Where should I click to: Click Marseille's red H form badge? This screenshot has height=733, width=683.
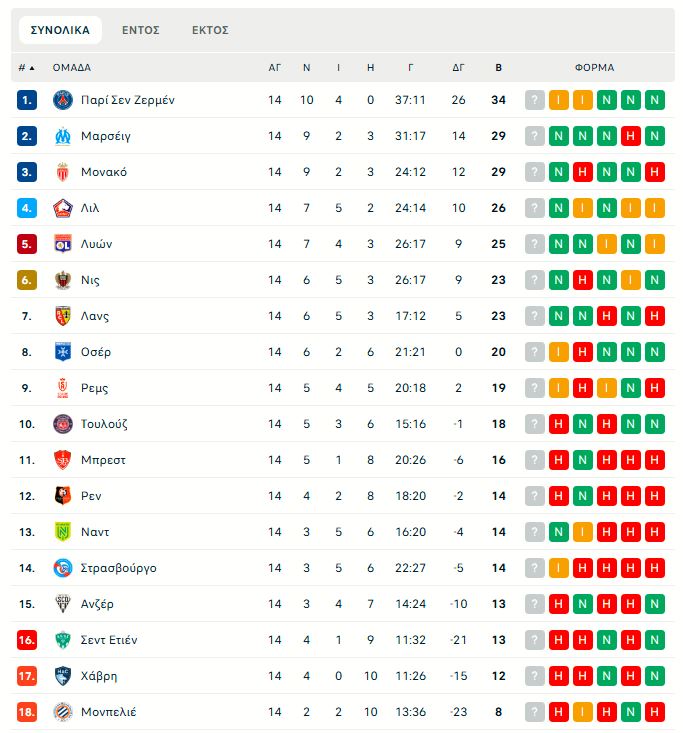pos(631,136)
